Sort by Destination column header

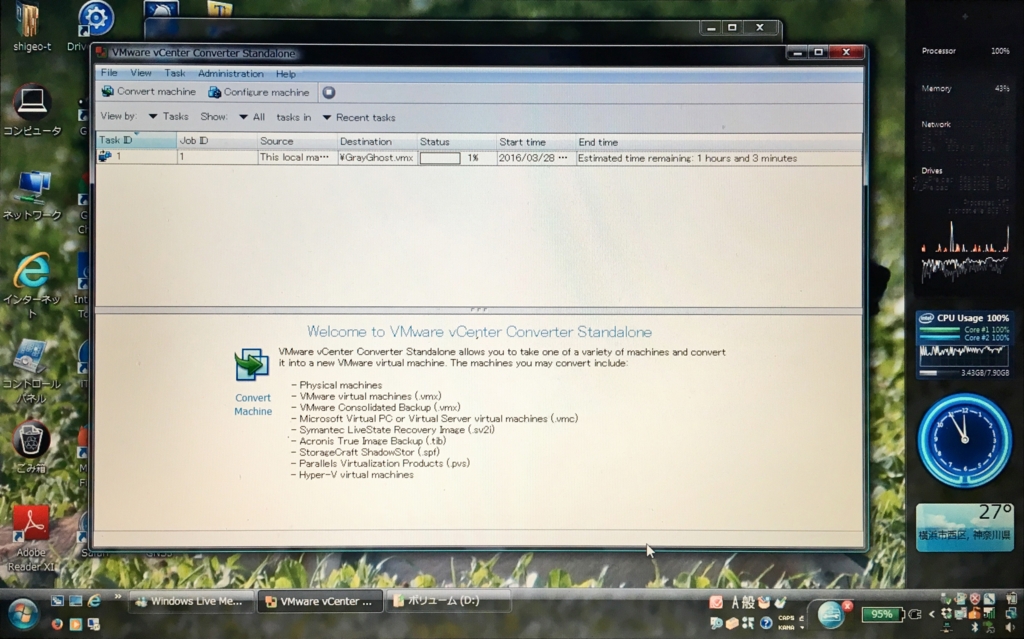377,141
